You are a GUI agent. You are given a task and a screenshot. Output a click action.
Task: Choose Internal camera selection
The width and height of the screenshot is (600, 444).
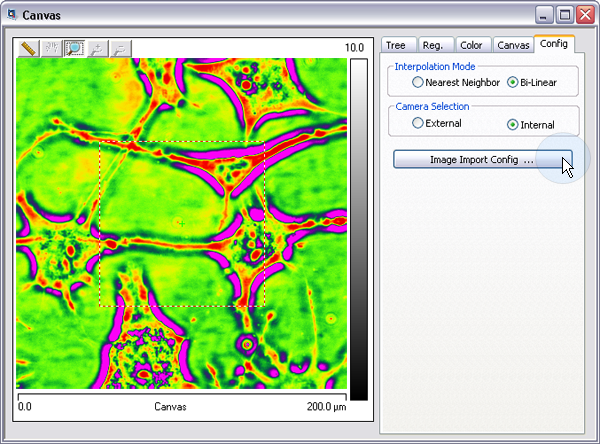(531, 125)
